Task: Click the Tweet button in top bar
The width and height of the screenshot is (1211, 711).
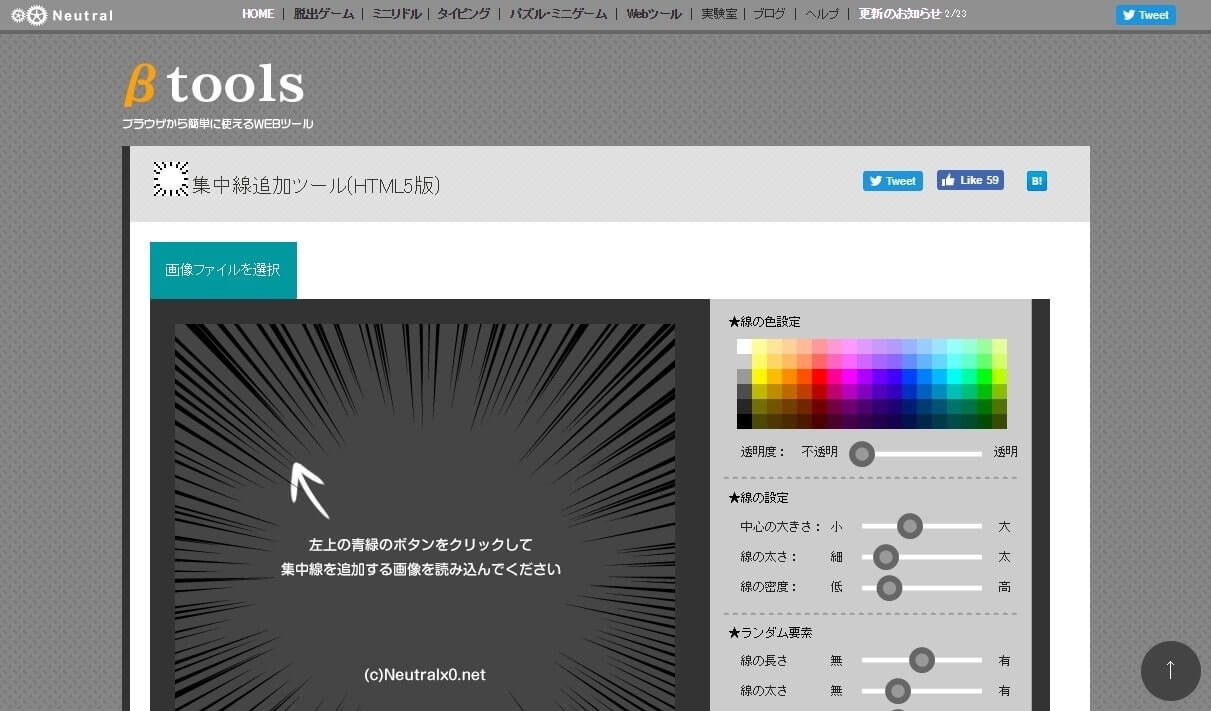Action: (x=1145, y=15)
